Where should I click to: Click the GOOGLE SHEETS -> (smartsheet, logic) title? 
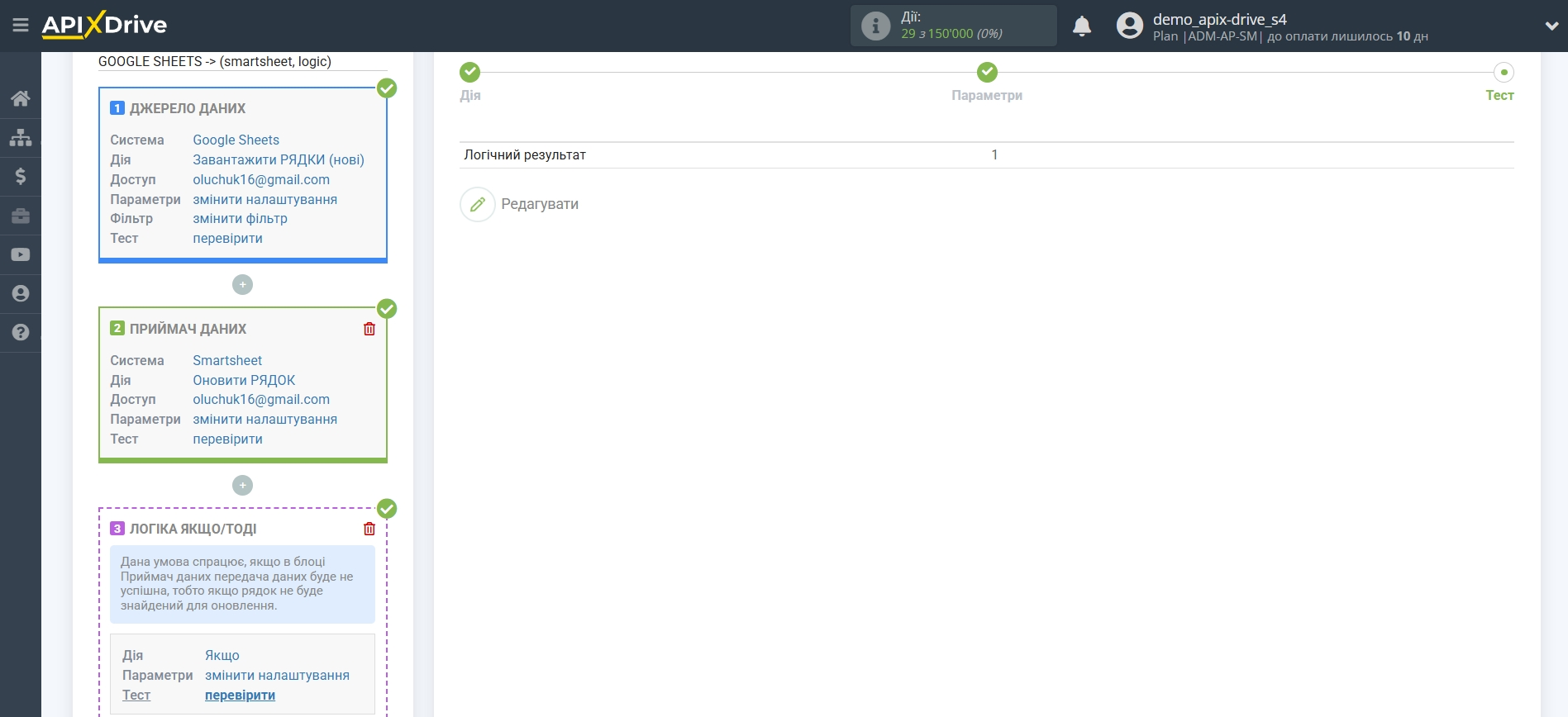pos(215,61)
